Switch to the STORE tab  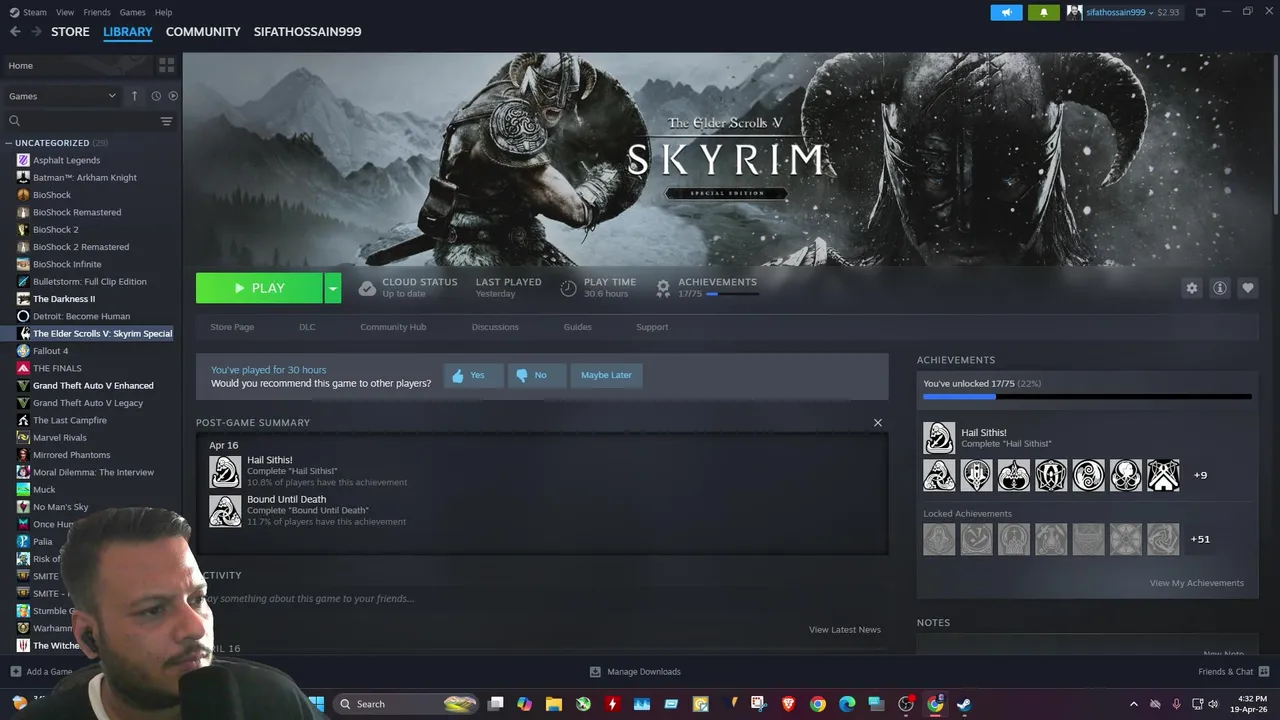pyautogui.click(x=70, y=32)
